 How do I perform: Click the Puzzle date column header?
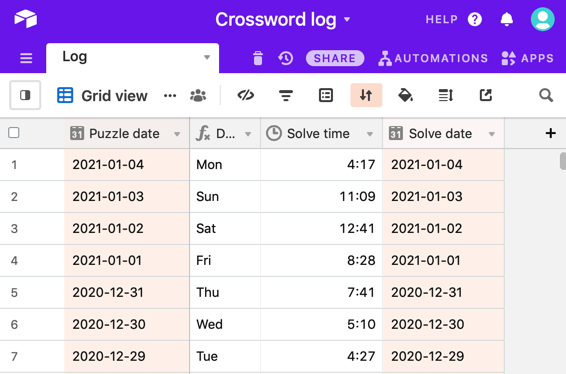(126, 134)
